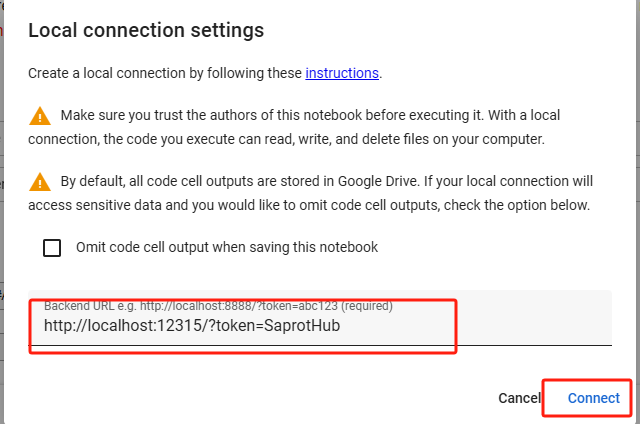Enable omit code cell output checkbox
This screenshot has height=424, width=640.
tap(52, 248)
